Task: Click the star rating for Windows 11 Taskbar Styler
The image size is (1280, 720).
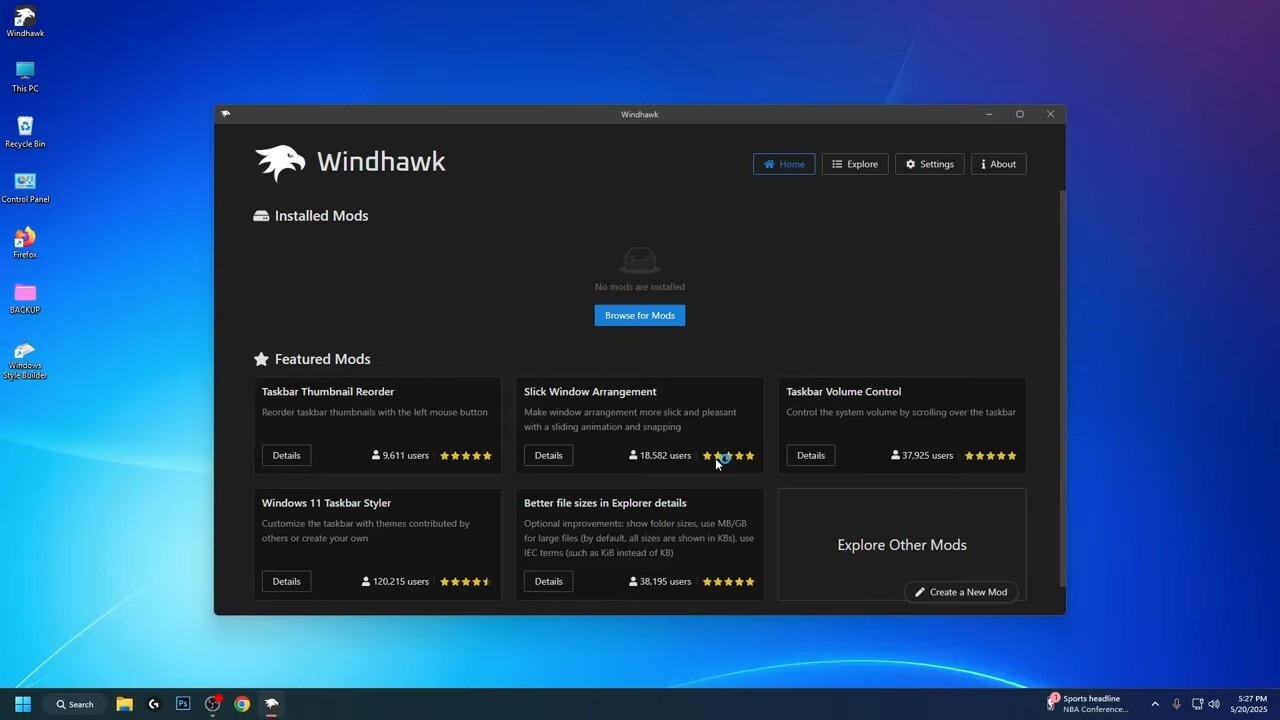Action: [x=466, y=582]
